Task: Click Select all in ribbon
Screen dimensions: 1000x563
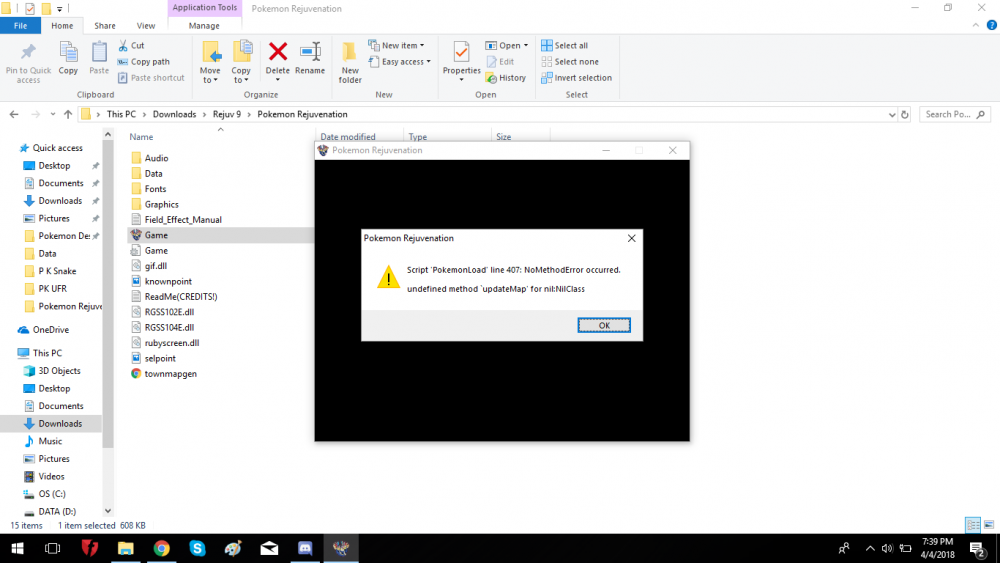Action: click(564, 45)
